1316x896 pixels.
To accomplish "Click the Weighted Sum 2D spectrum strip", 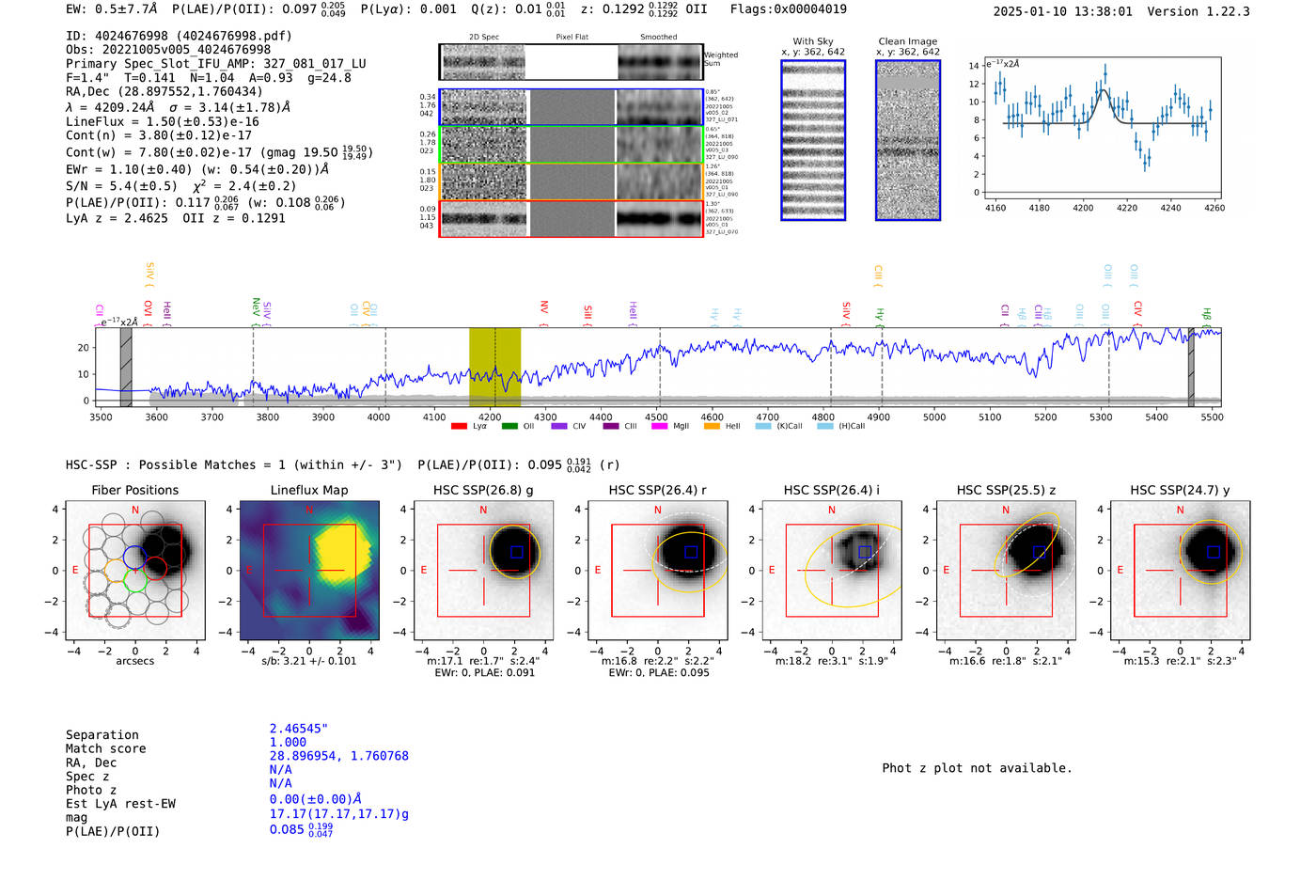I will pyautogui.click(x=571, y=62).
